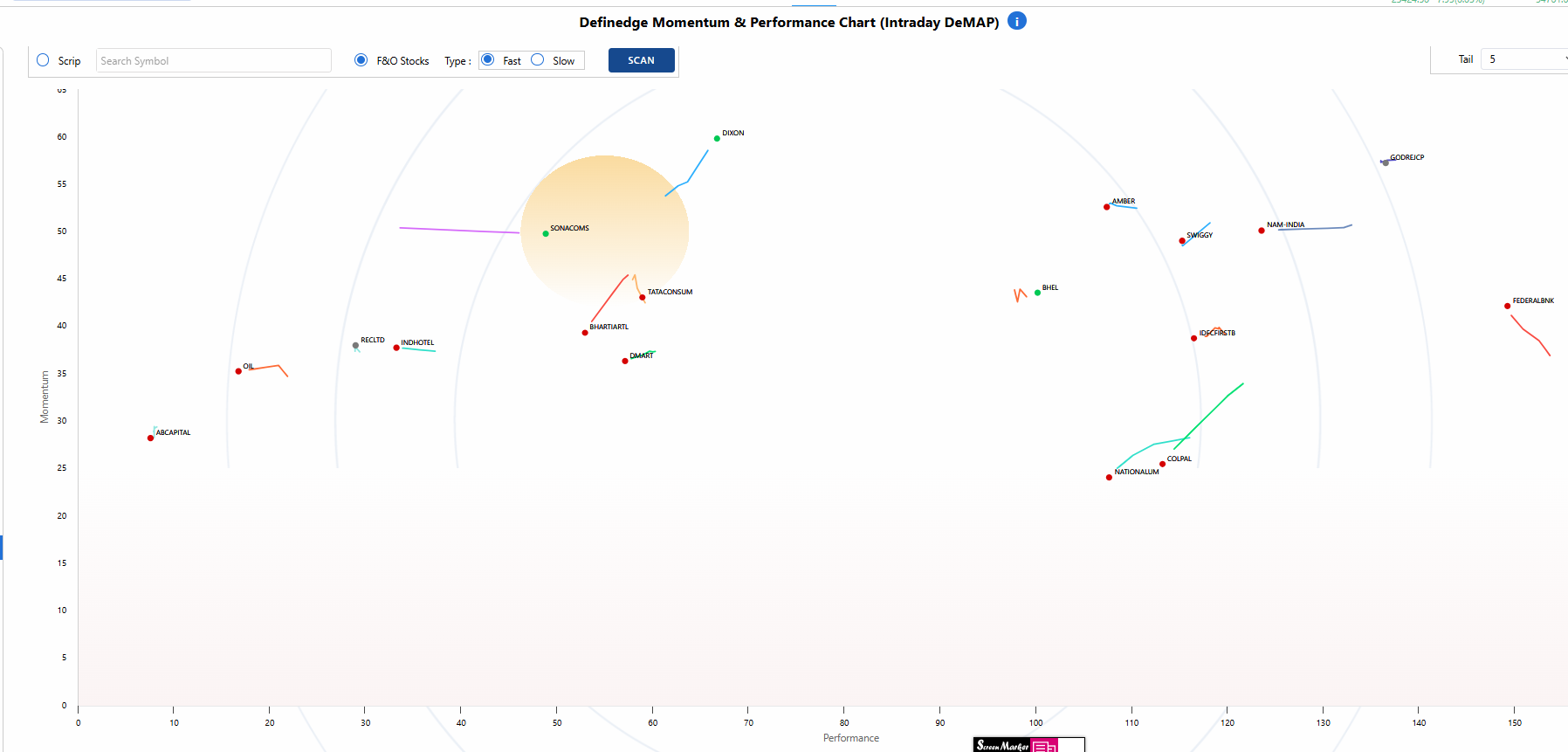Select the BHEL green dot
Viewport: 1568px width, 752px height.
[x=1037, y=293]
